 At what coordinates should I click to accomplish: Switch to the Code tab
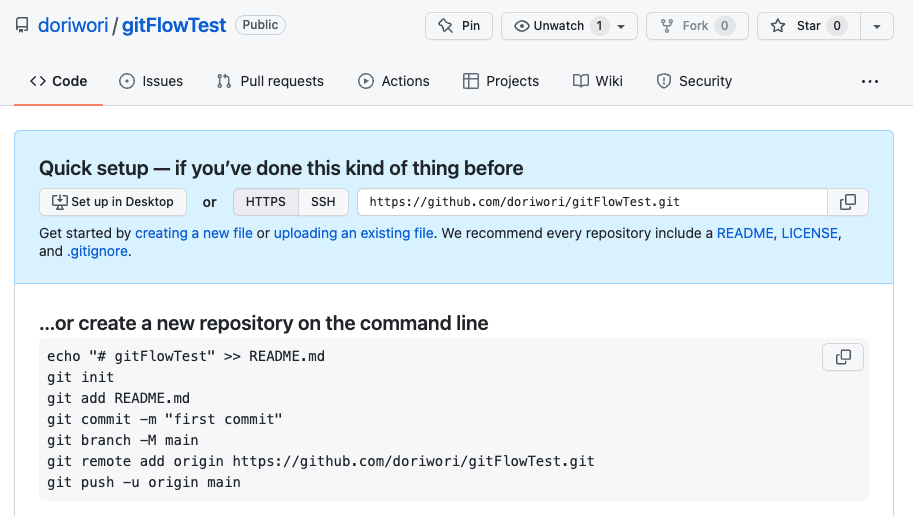tap(58, 81)
